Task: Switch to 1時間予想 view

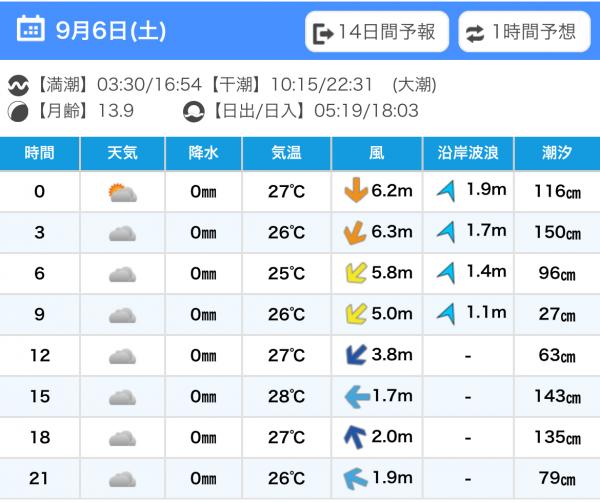Action: click(523, 32)
